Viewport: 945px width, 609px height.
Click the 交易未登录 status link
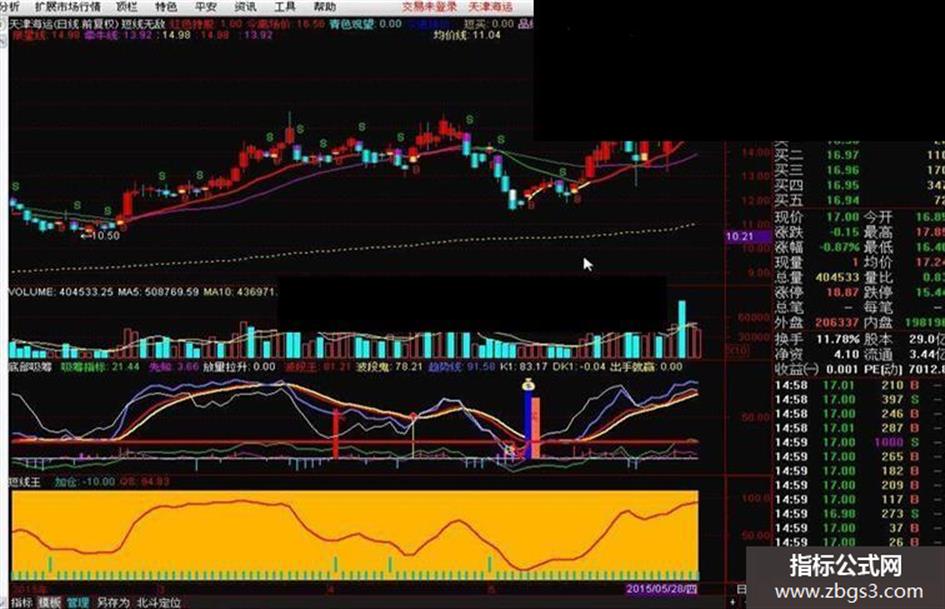(x=430, y=7)
